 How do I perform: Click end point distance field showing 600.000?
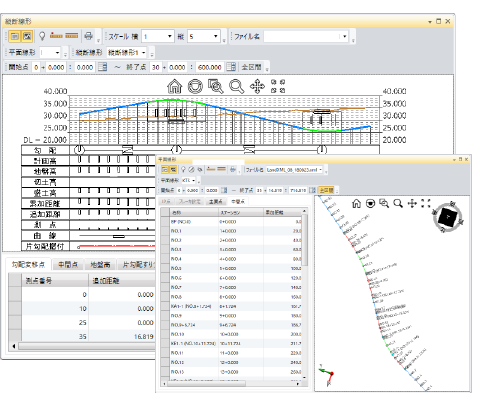[209, 67]
